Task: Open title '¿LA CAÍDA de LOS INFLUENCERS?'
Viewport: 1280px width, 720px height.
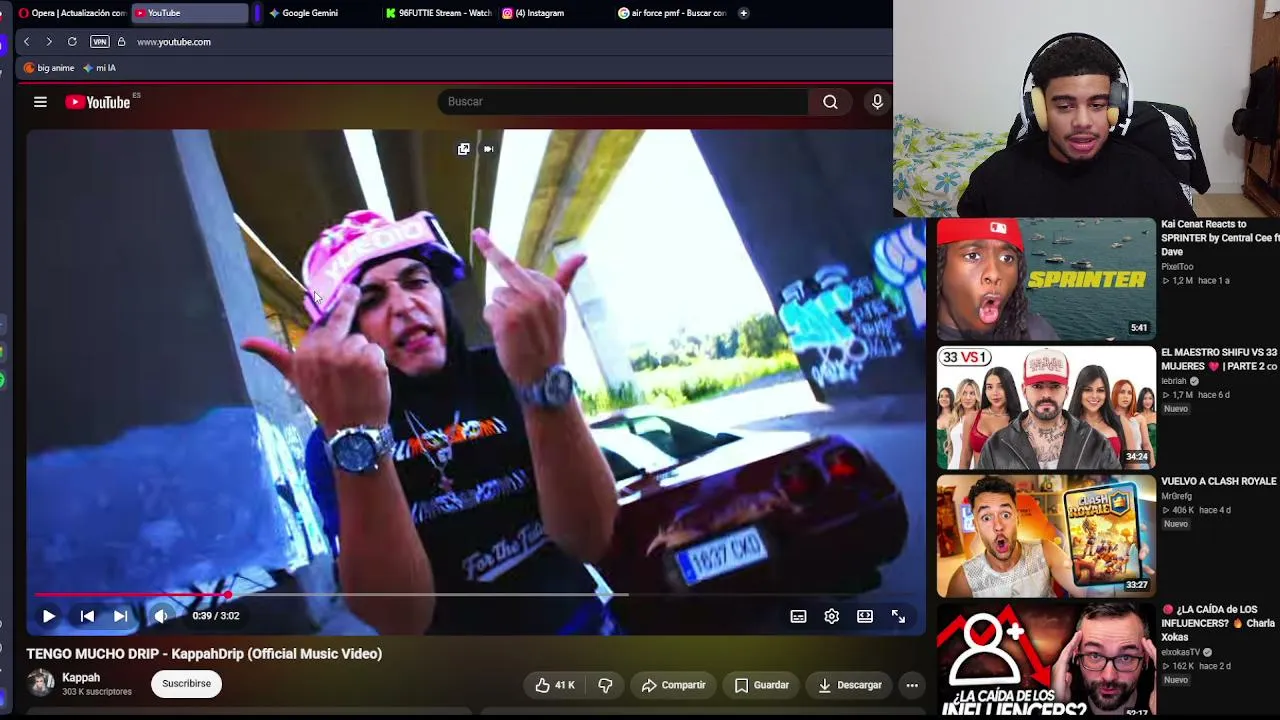Action: [1220, 623]
